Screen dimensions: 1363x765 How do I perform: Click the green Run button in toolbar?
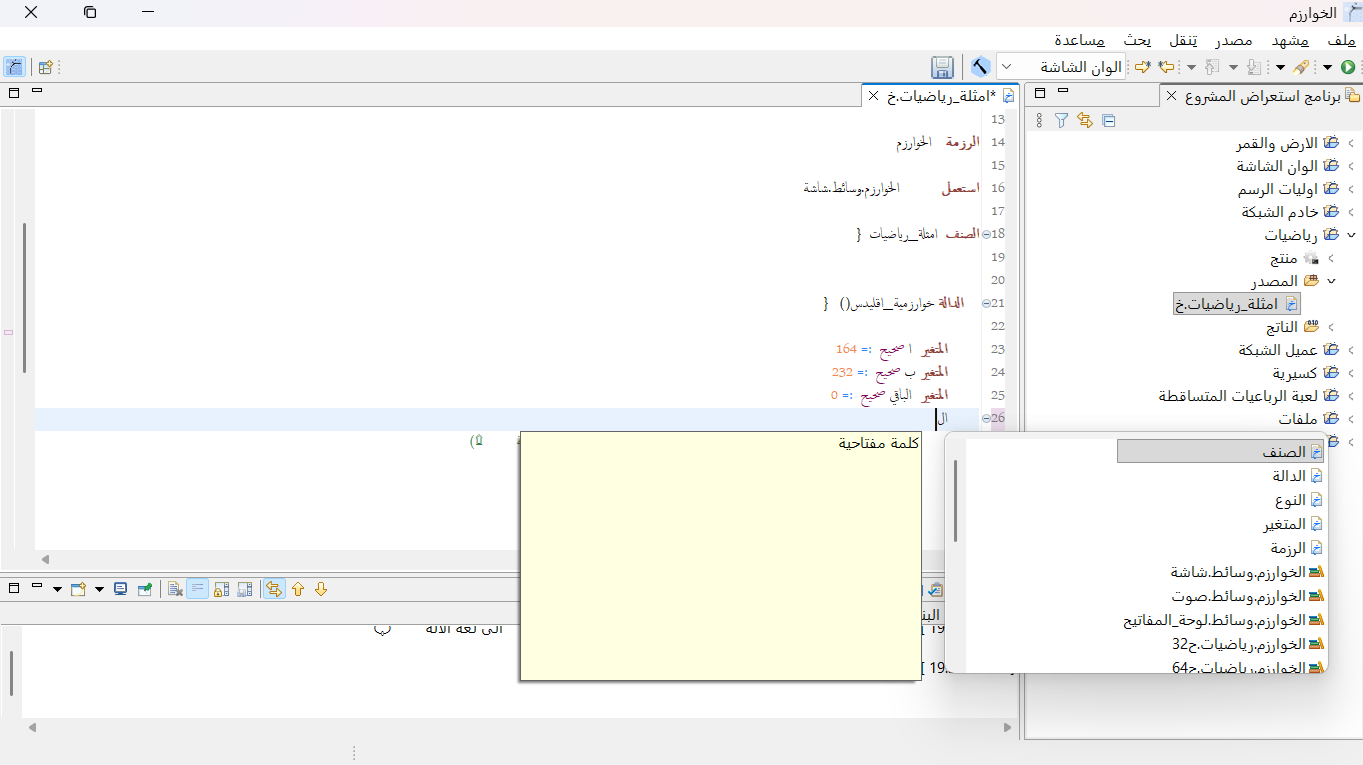(x=1347, y=67)
